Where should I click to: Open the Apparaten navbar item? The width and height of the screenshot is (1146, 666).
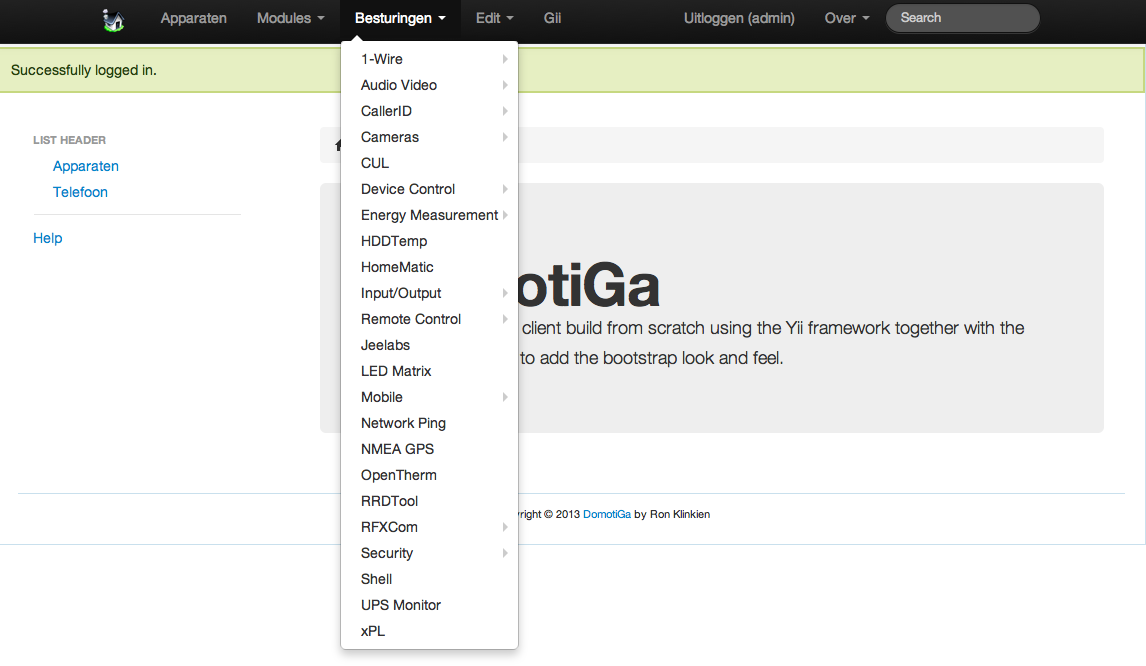194,18
